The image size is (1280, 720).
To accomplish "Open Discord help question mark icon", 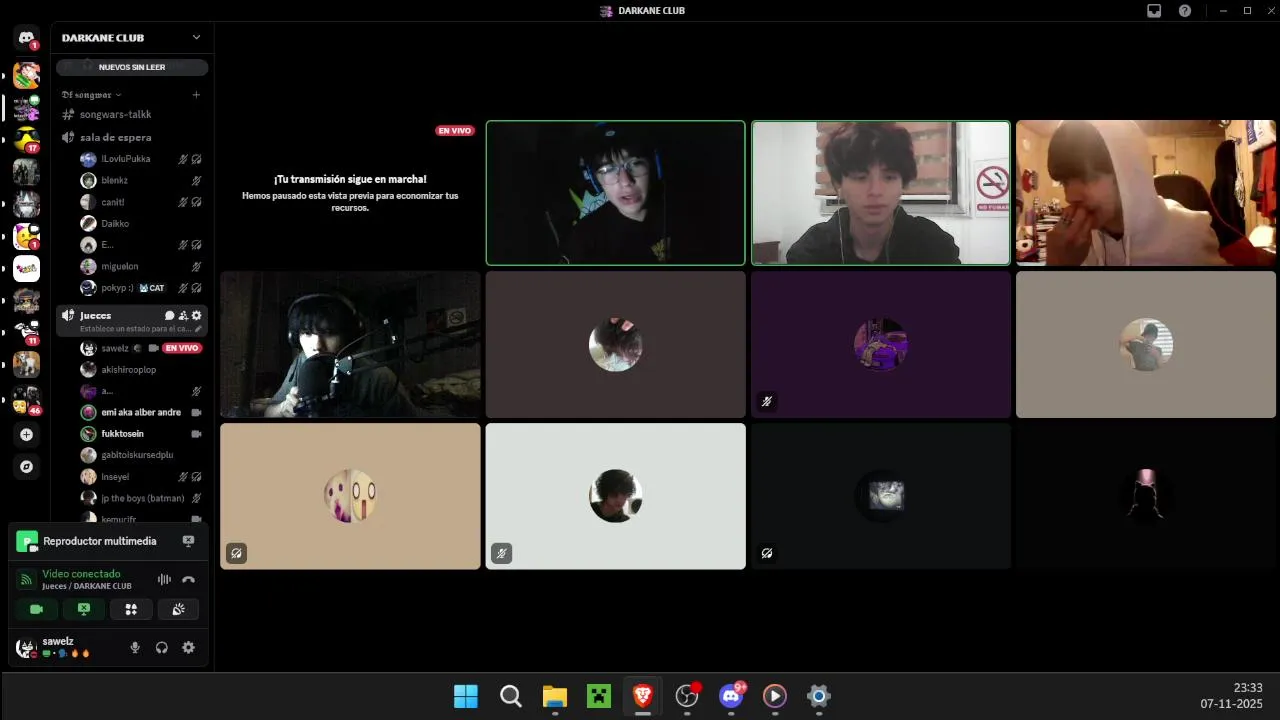I will (1185, 10).
